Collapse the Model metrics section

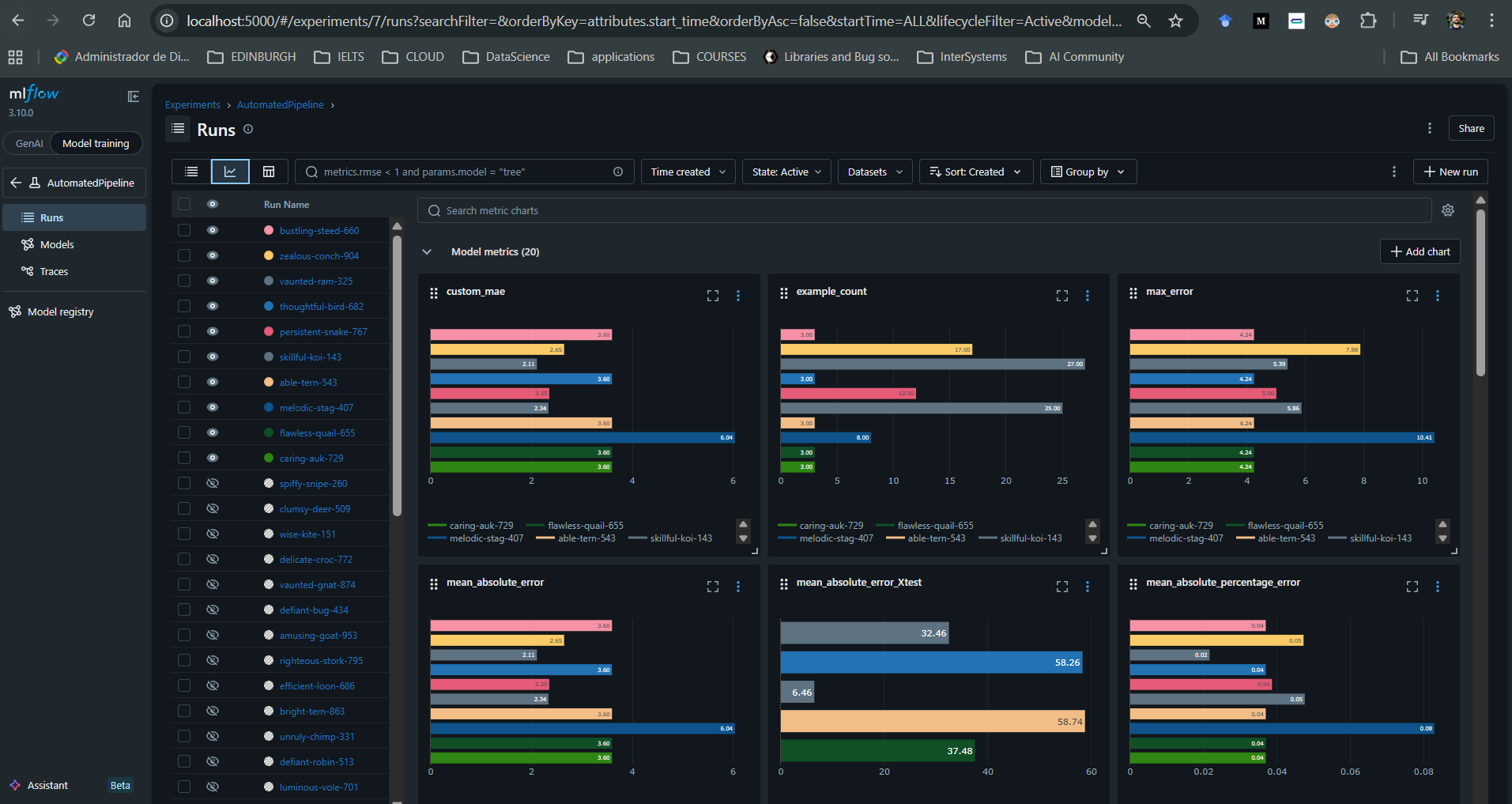pos(427,251)
